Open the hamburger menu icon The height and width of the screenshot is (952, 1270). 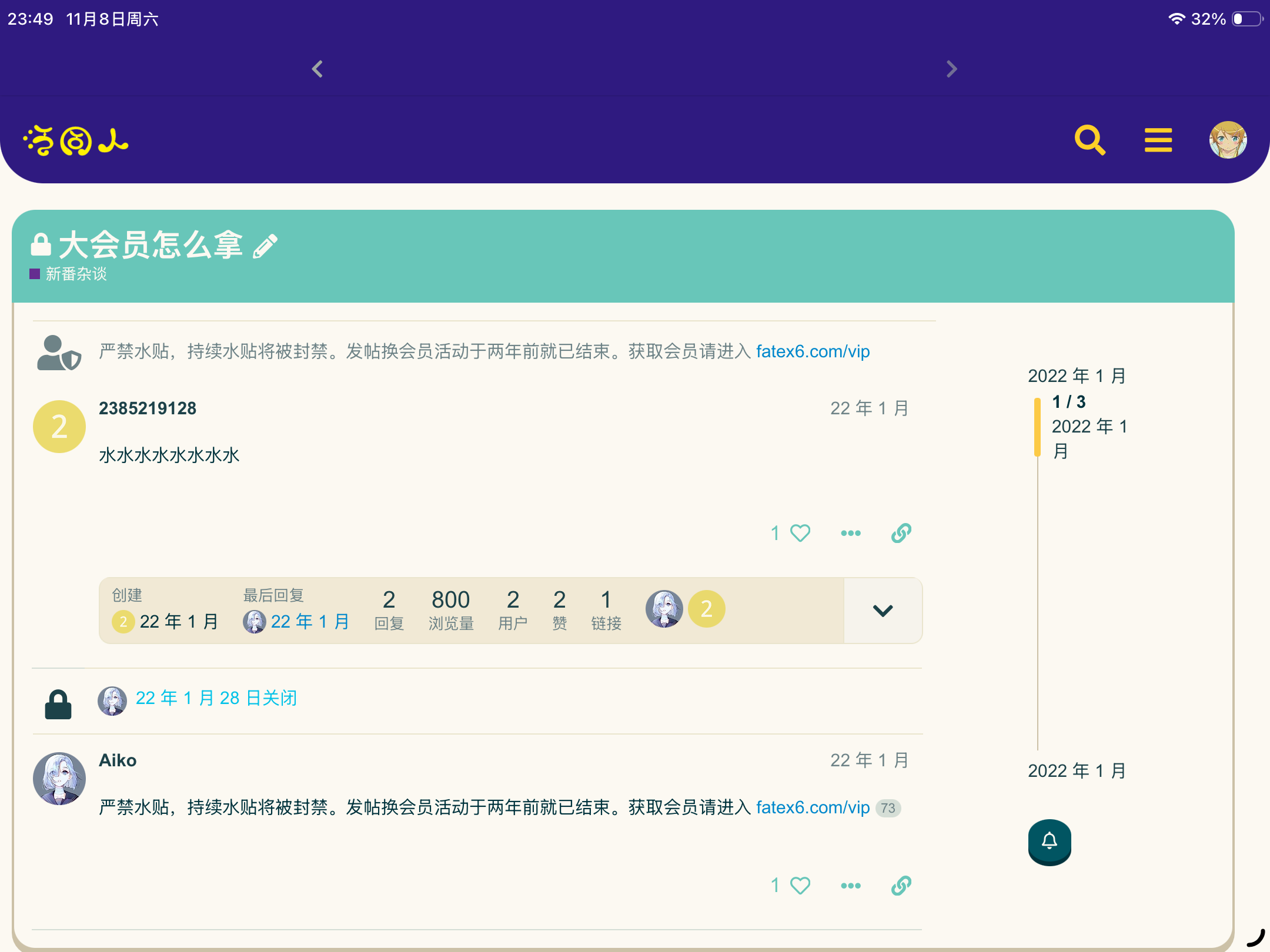[x=1158, y=140]
